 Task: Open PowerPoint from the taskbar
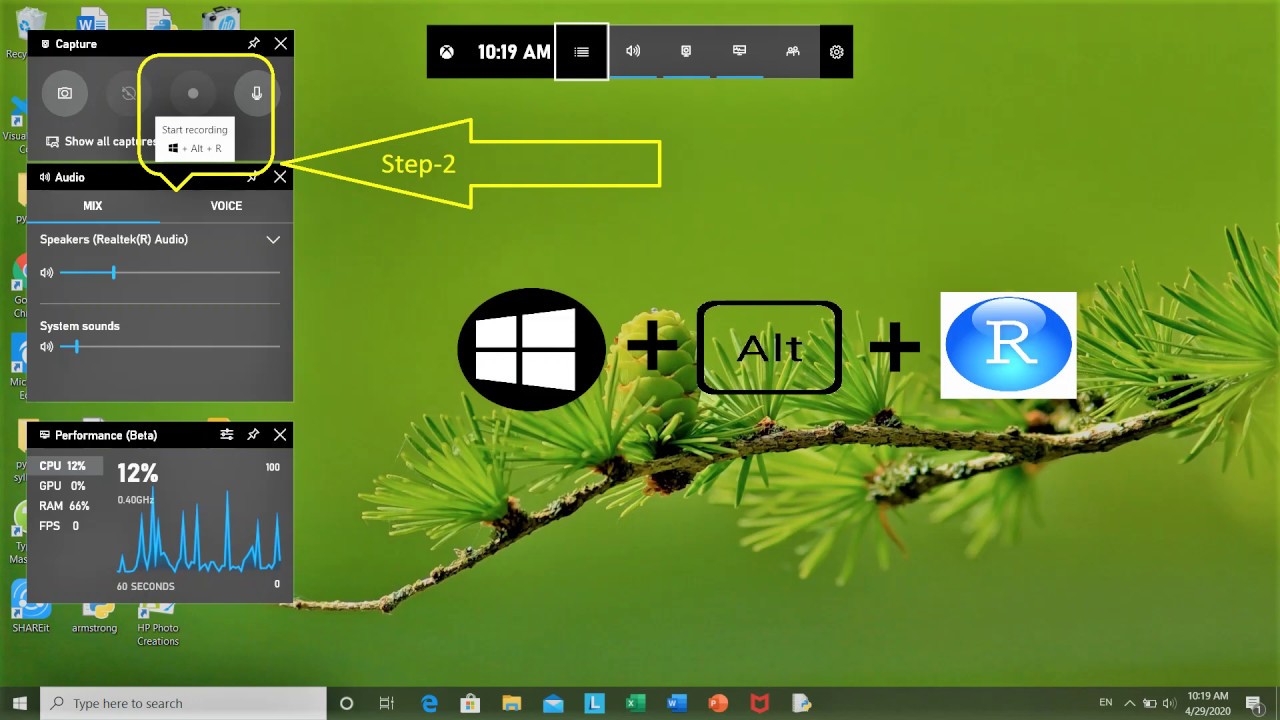pyautogui.click(x=717, y=703)
